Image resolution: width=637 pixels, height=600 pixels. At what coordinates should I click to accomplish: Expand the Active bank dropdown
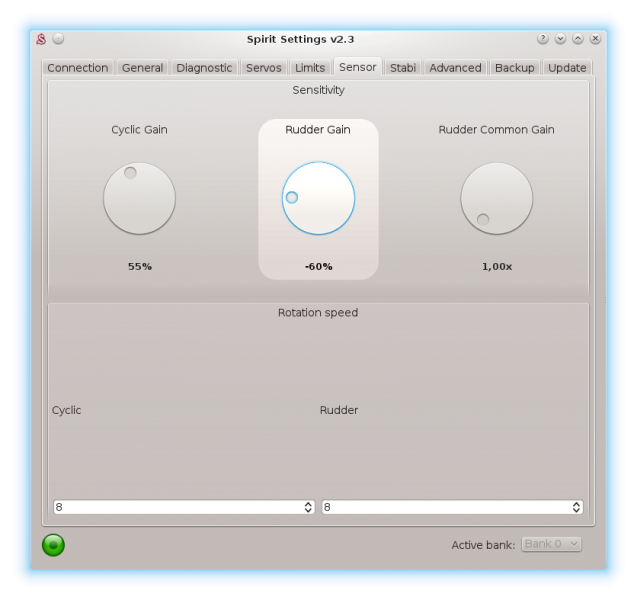point(551,544)
